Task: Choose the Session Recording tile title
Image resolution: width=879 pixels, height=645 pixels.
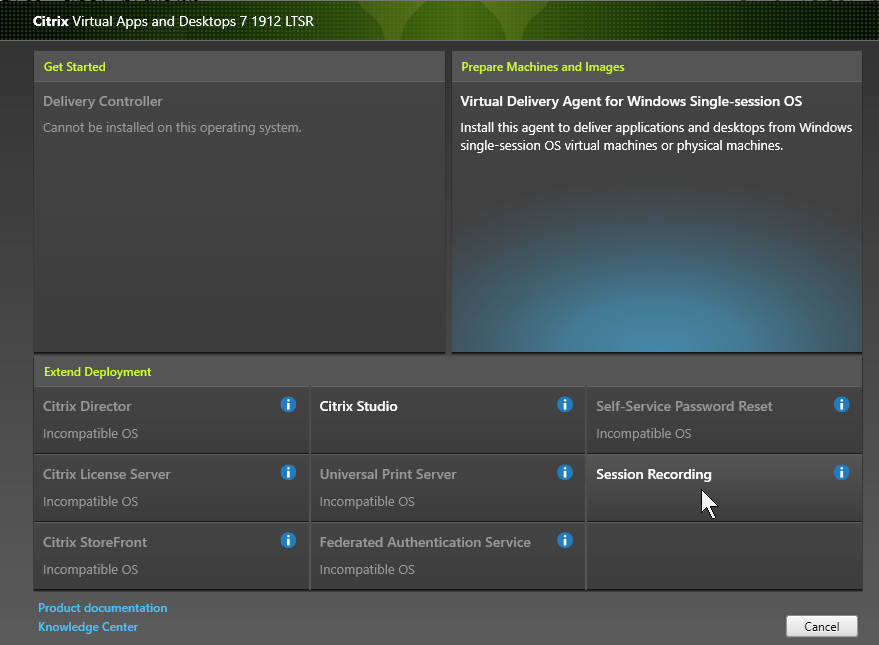Action: tap(653, 474)
